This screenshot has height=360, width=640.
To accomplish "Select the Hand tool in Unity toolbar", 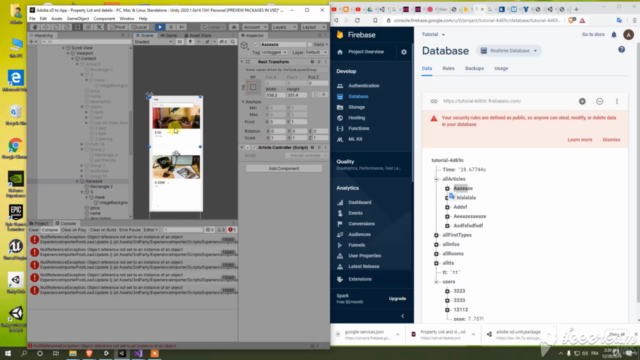I will [35, 27].
